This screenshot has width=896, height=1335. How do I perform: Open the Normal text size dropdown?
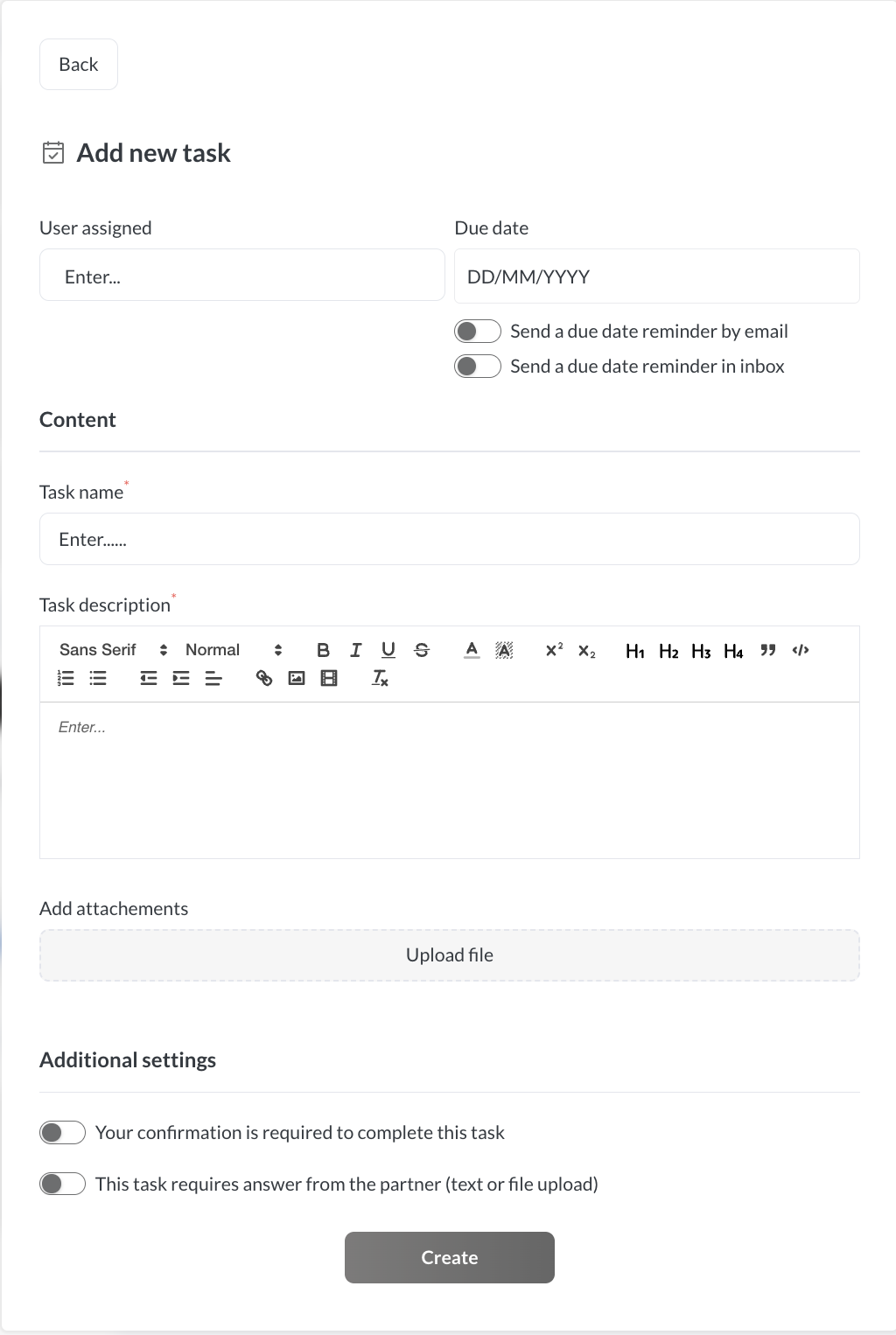point(234,650)
